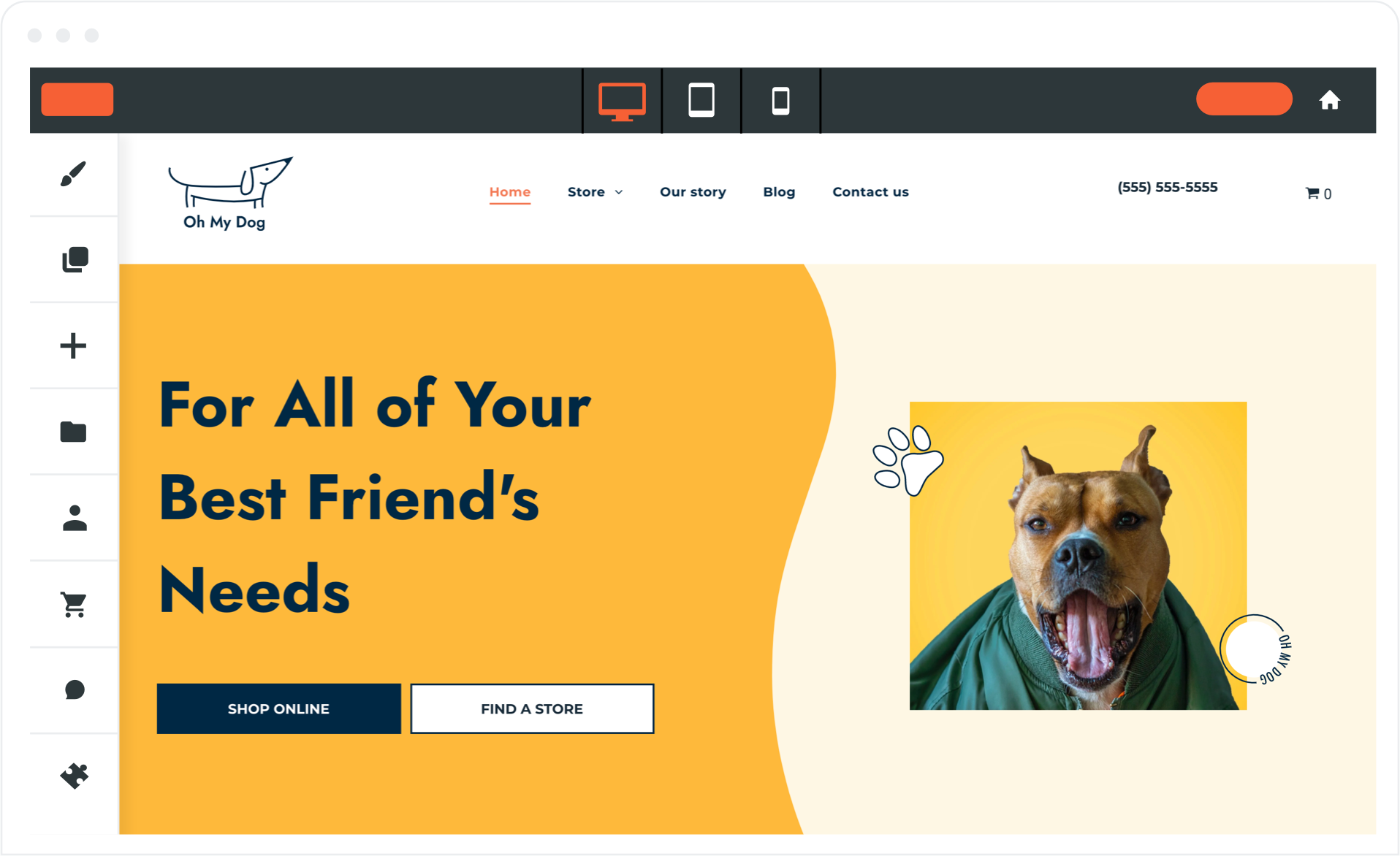
Task: Open the personalize person icon
Action: pos(74,518)
